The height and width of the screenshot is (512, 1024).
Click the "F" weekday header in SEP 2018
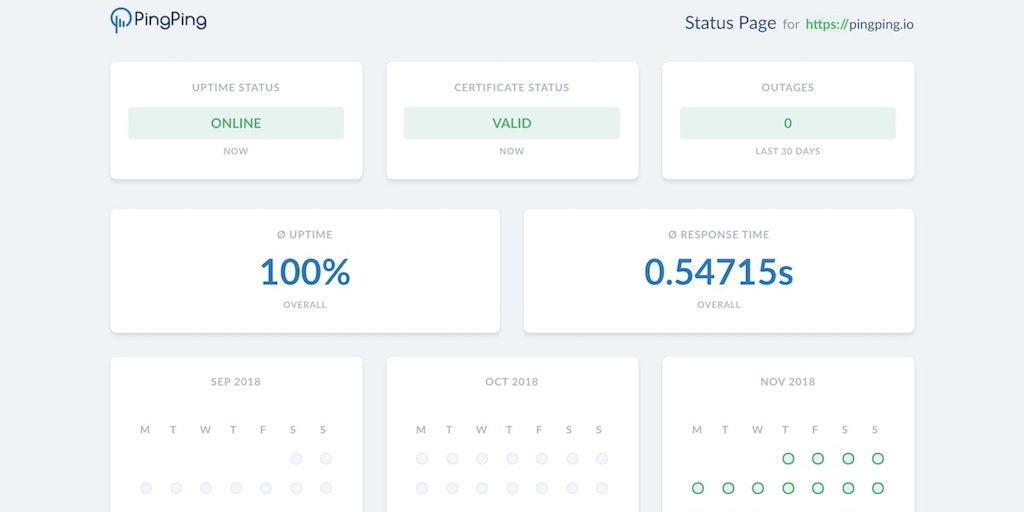coord(263,430)
